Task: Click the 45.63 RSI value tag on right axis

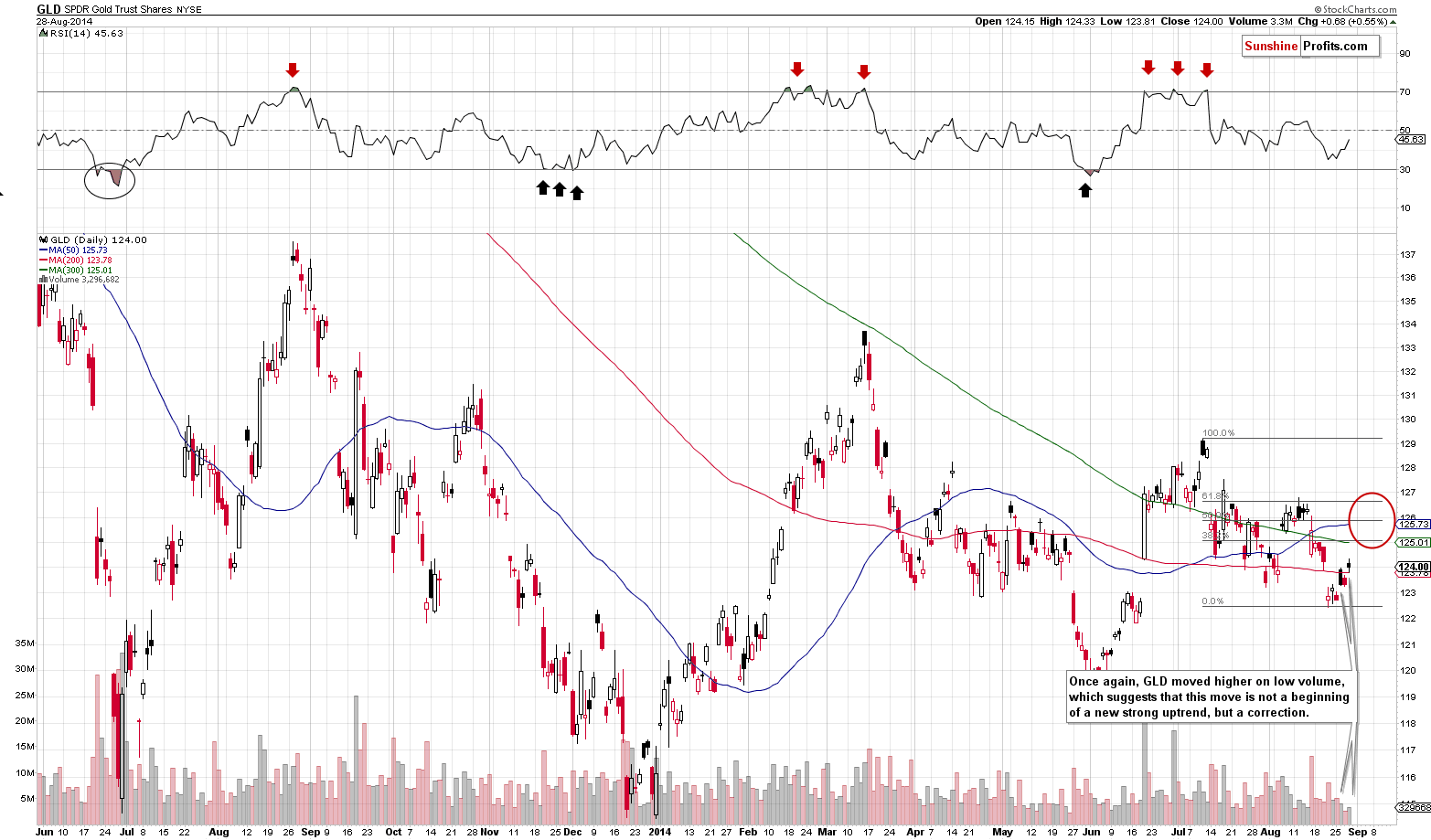Action: point(1412,140)
